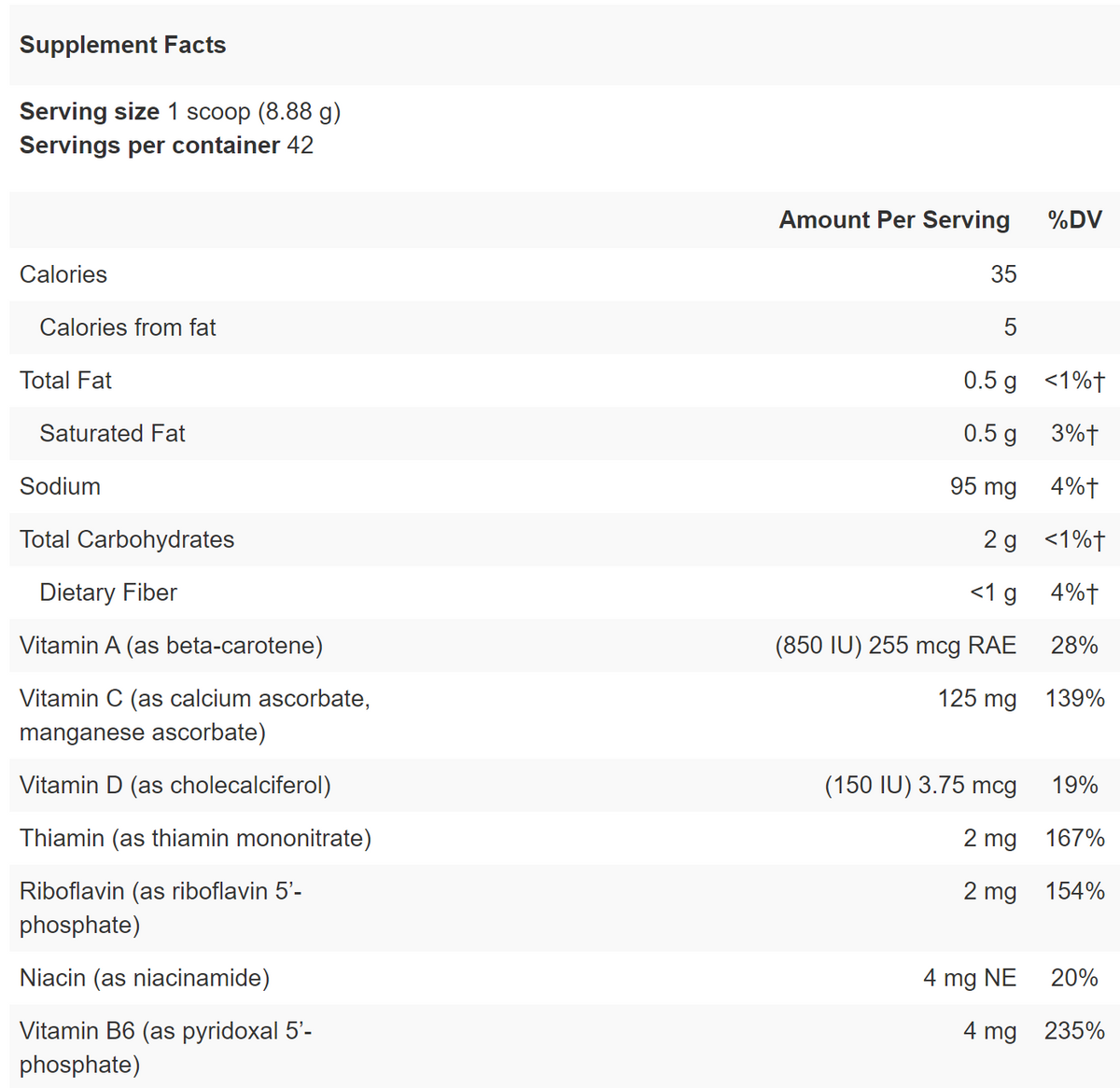Image resolution: width=1120 pixels, height=1088 pixels.
Task: Select the Vitamin B6 row label
Action: click(165, 1047)
